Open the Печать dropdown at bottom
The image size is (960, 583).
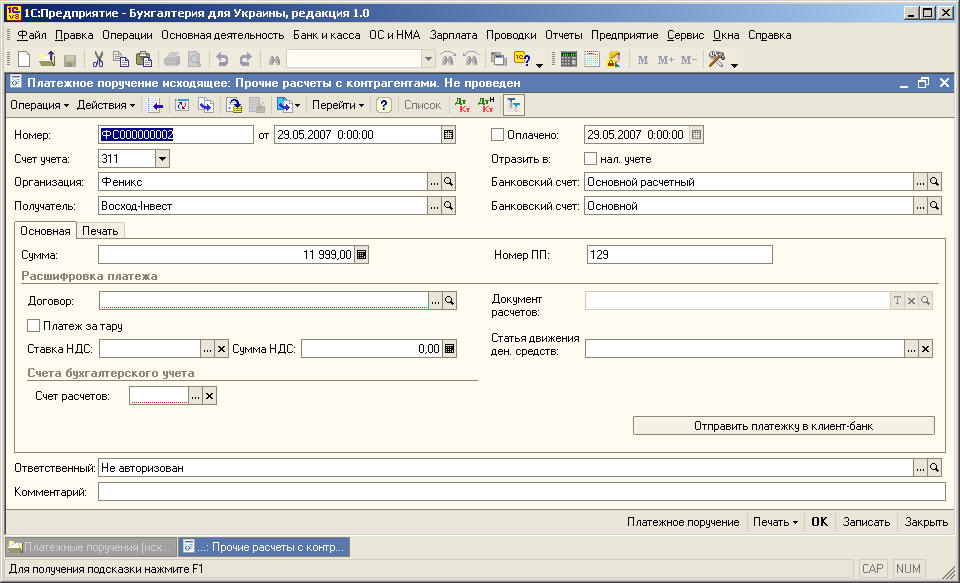[x=775, y=522]
